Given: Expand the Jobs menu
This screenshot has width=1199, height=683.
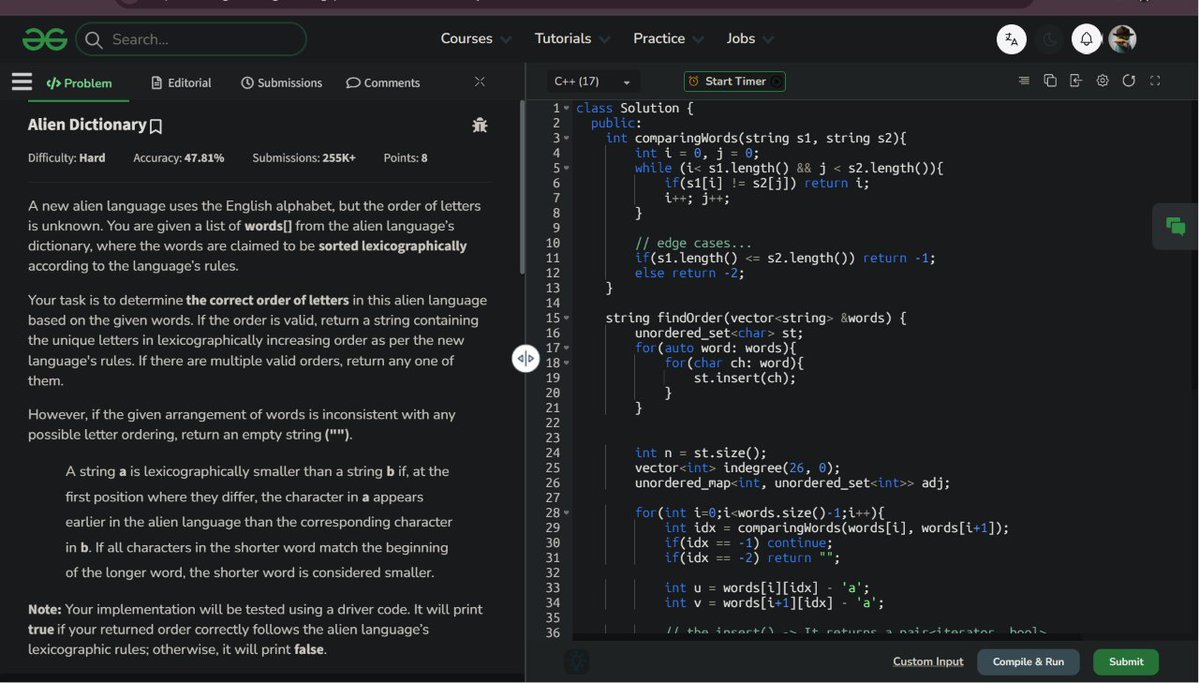Looking at the screenshot, I should click(749, 39).
